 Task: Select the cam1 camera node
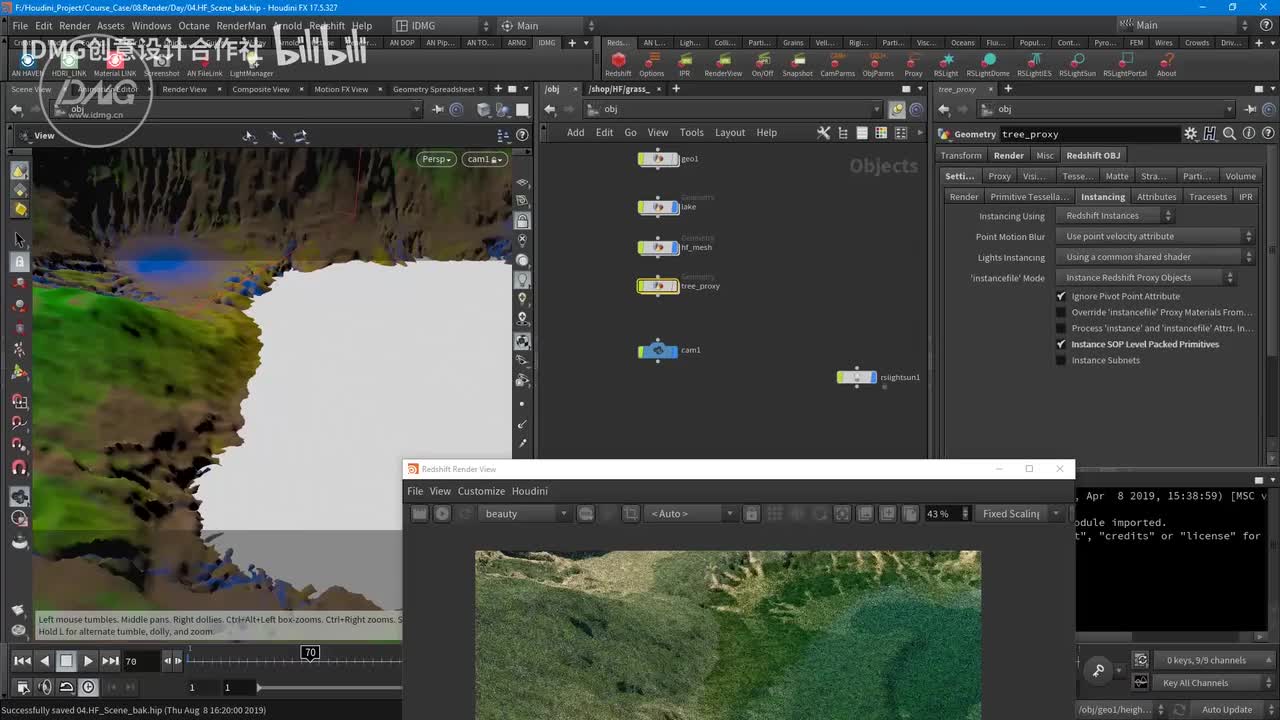(658, 350)
